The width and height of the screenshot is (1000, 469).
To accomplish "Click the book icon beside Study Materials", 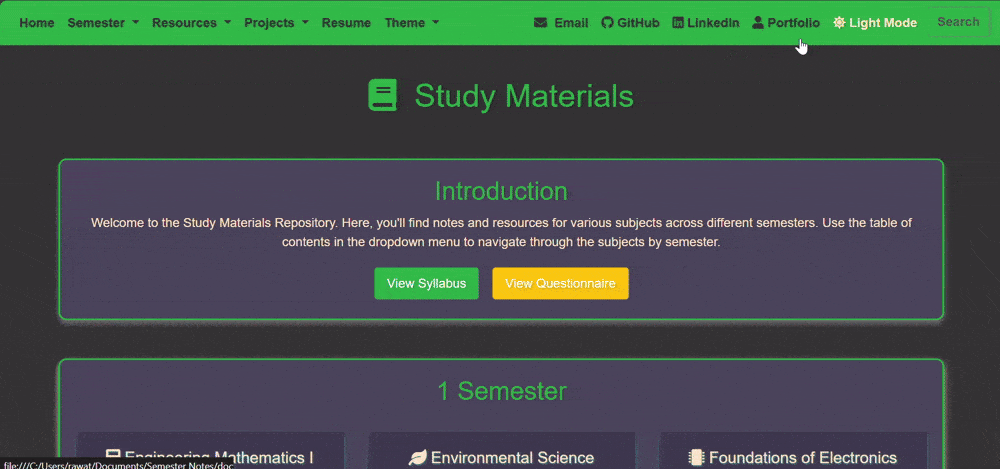I will tap(383, 96).
